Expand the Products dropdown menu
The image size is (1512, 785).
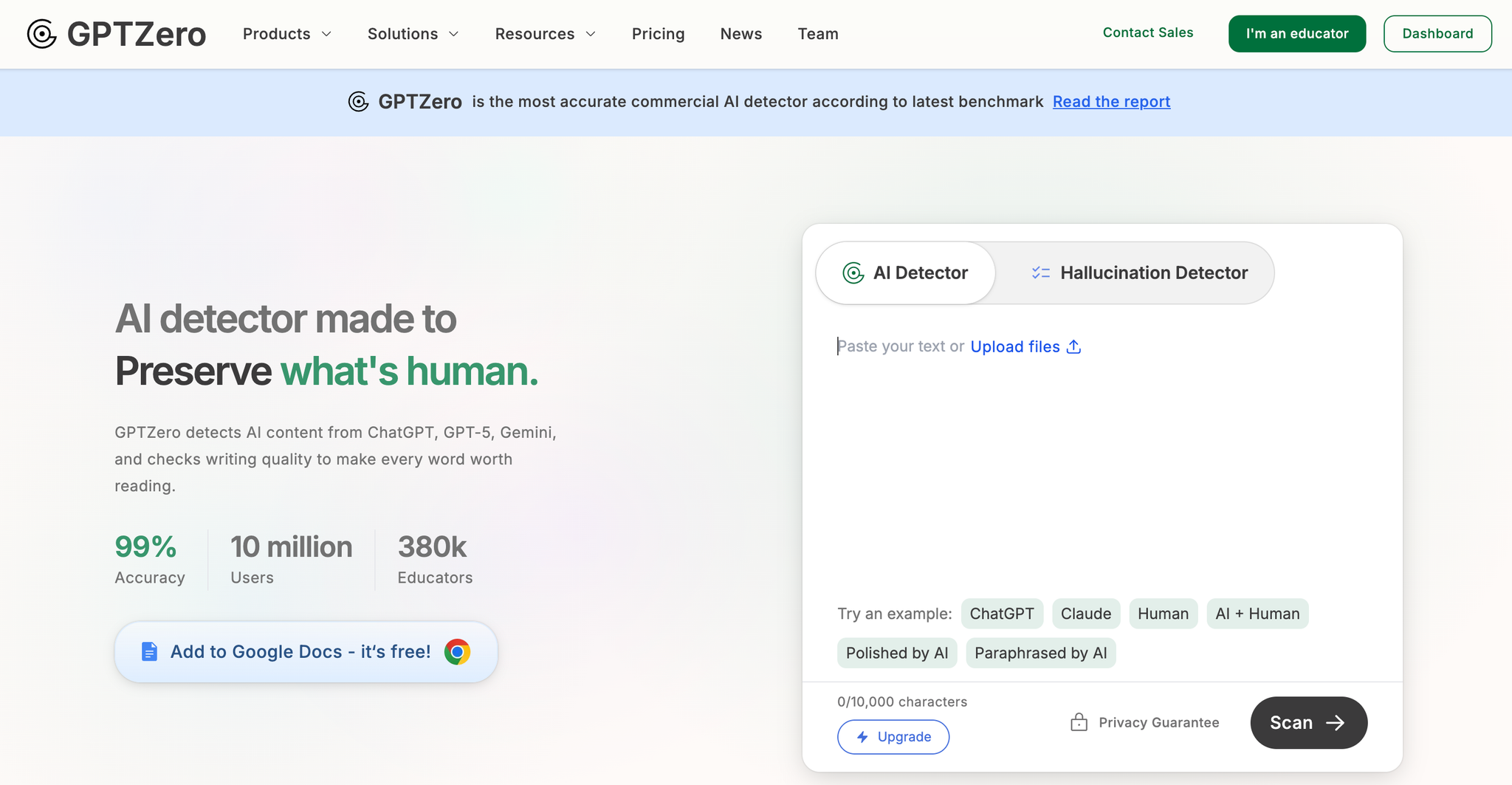[287, 34]
